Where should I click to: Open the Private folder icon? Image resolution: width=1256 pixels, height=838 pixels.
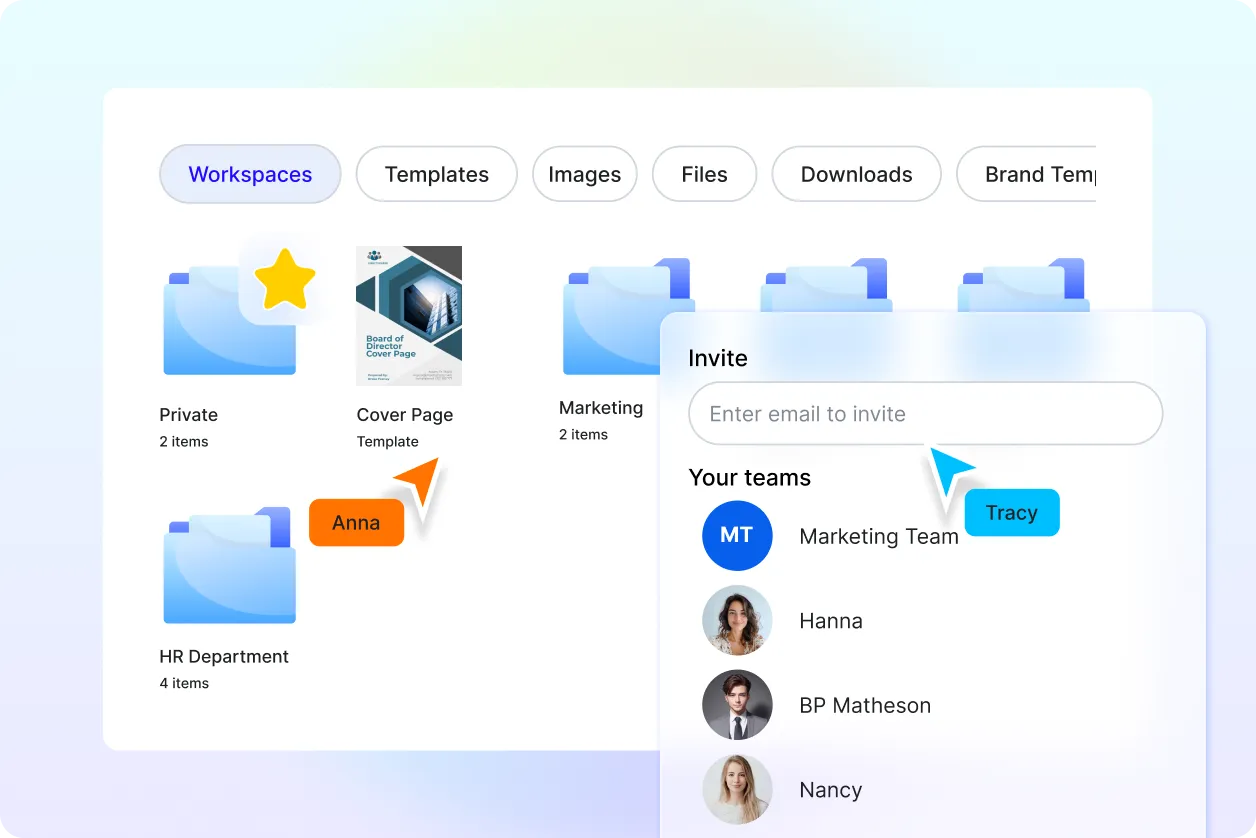coord(229,315)
